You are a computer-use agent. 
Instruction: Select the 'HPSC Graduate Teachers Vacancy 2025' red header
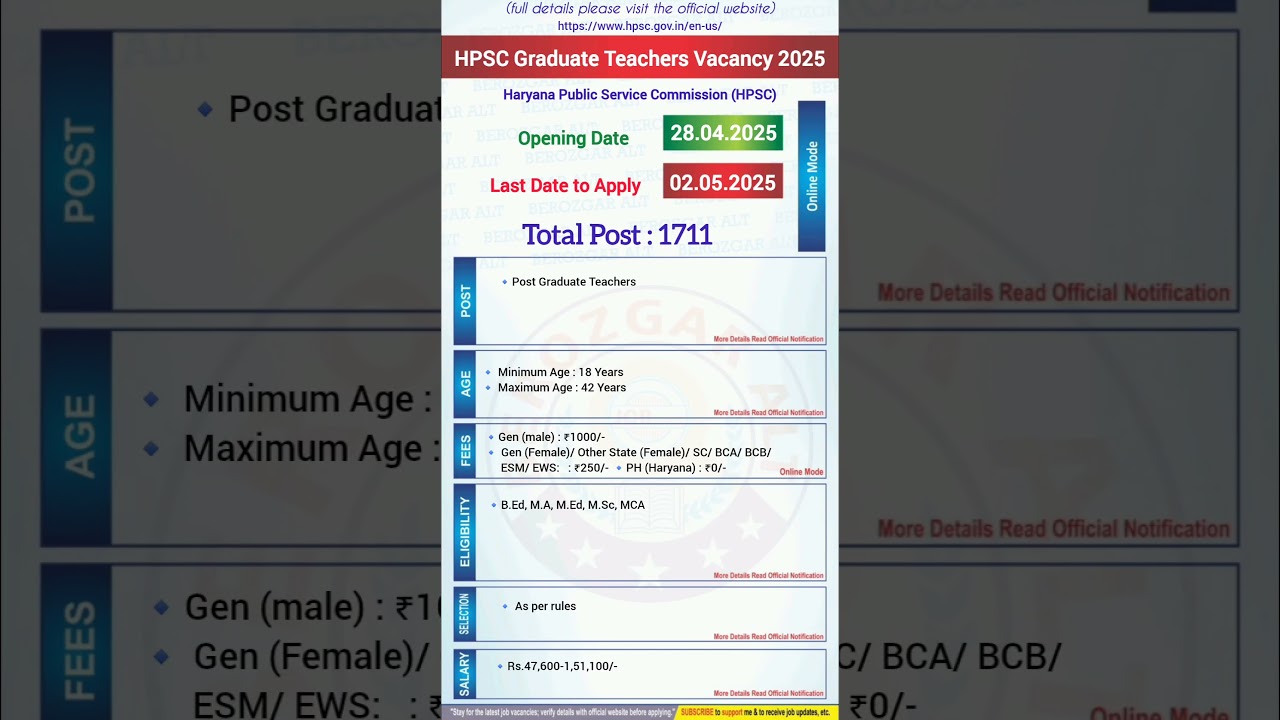click(x=640, y=58)
